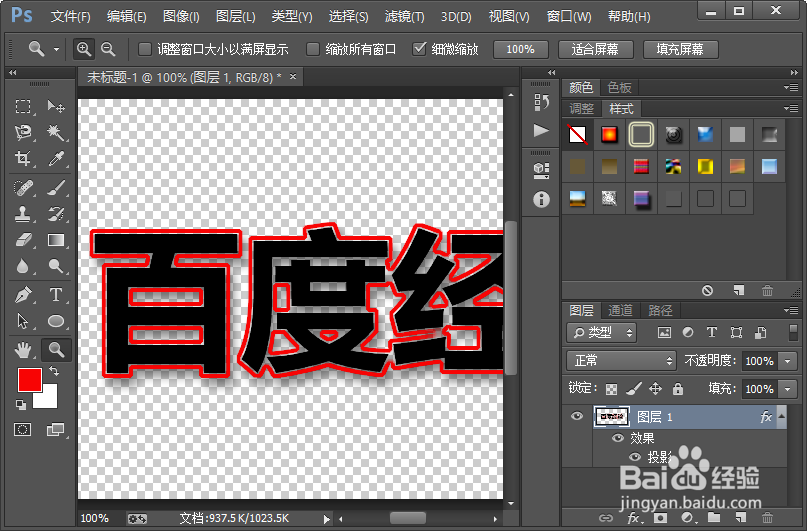Open layer filter 类型 dropdown
The width and height of the screenshot is (807, 531).
click(601, 332)
